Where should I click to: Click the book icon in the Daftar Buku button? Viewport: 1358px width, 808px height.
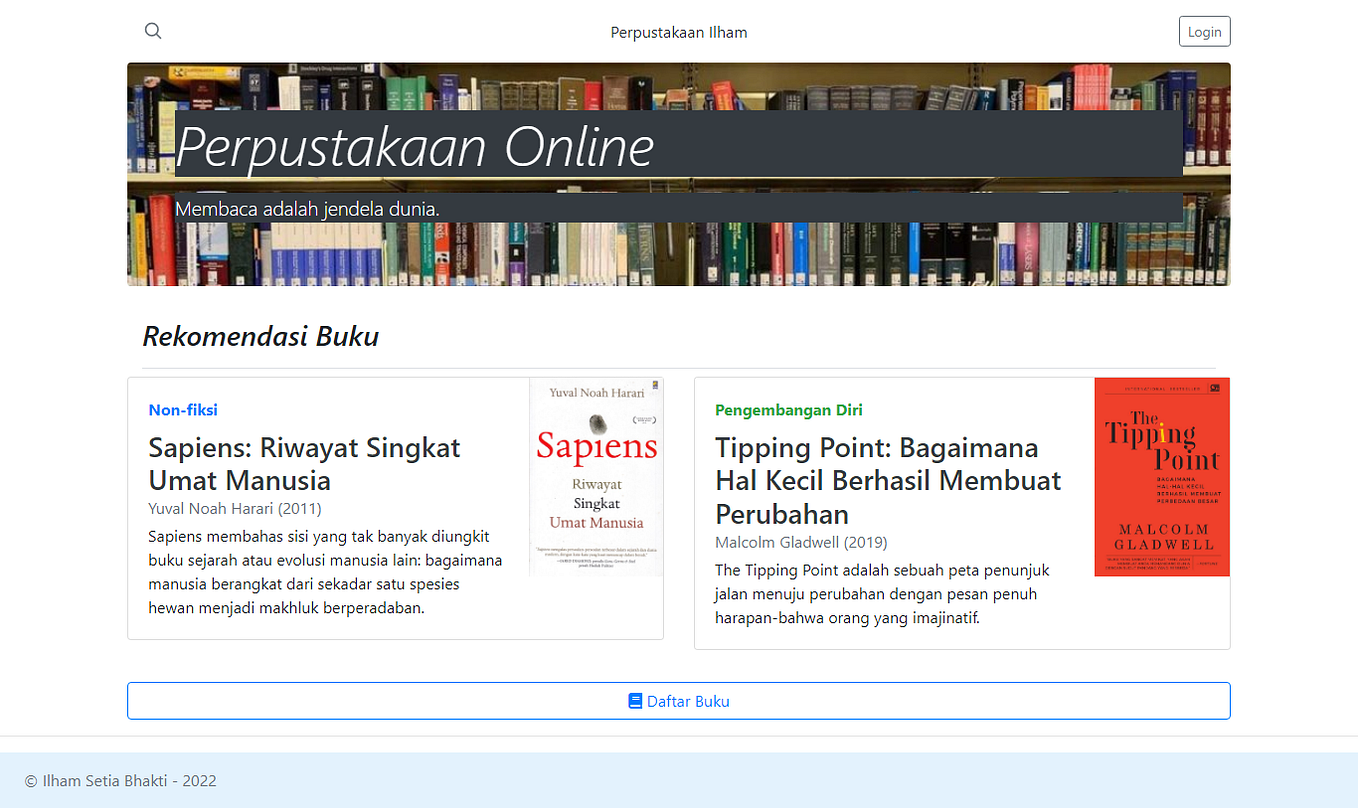[x=634, y=701]
